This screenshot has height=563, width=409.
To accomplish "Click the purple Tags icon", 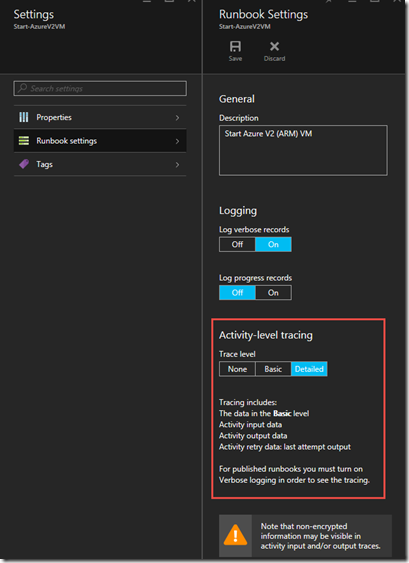I will pos(24,164).
